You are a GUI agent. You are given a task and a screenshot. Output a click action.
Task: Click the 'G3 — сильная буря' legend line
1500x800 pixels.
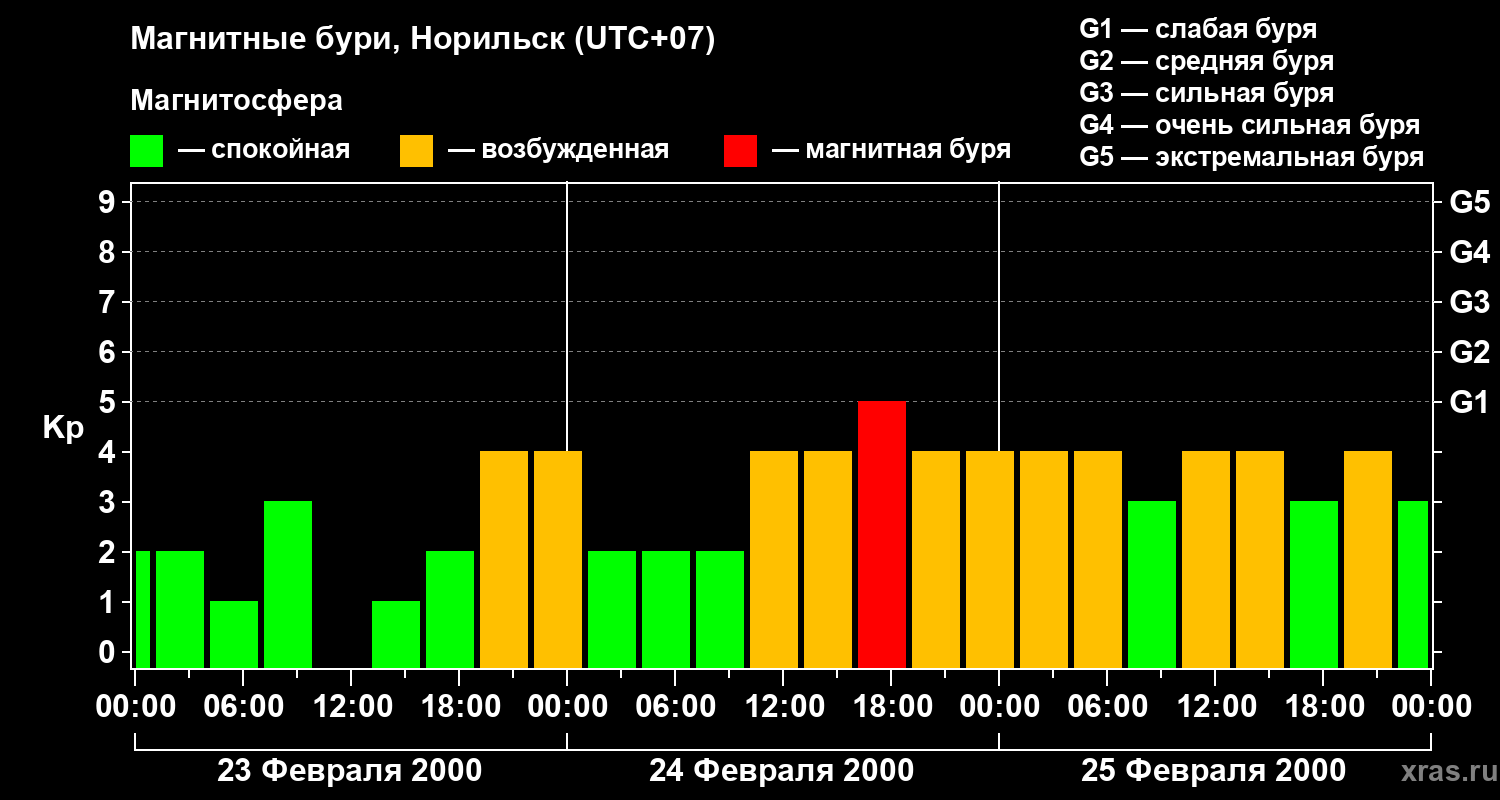click(x=1206, y=93)
